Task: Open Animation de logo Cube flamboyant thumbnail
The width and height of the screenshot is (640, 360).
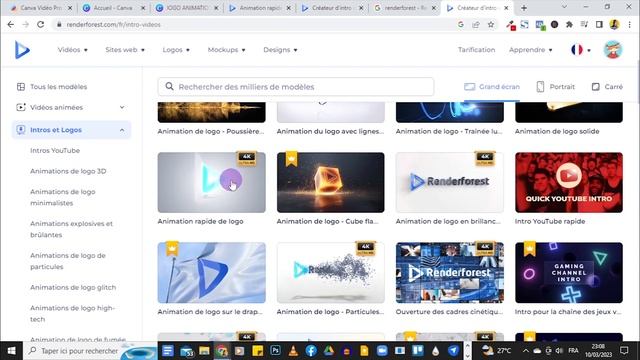Action: [x=331, y=182]
